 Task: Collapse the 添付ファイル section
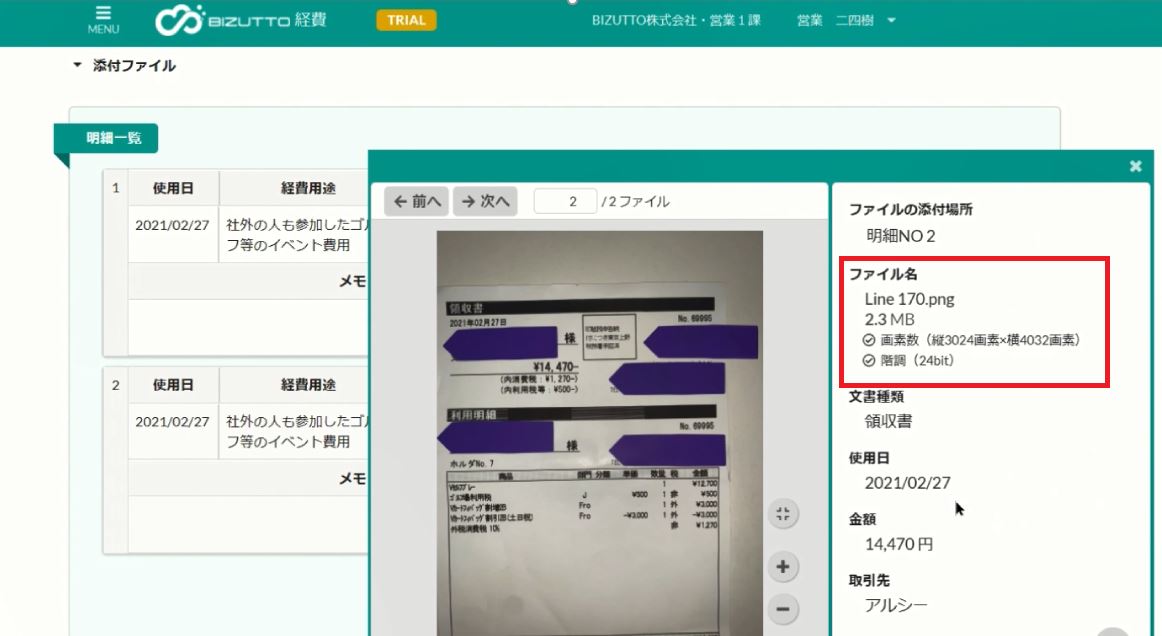coord(77,66)
